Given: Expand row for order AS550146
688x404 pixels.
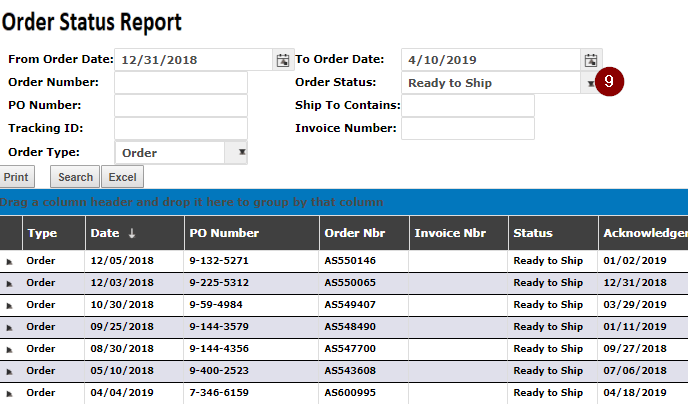Looking at the screenshot, I should pyautogui.click(x=9, y=261).
